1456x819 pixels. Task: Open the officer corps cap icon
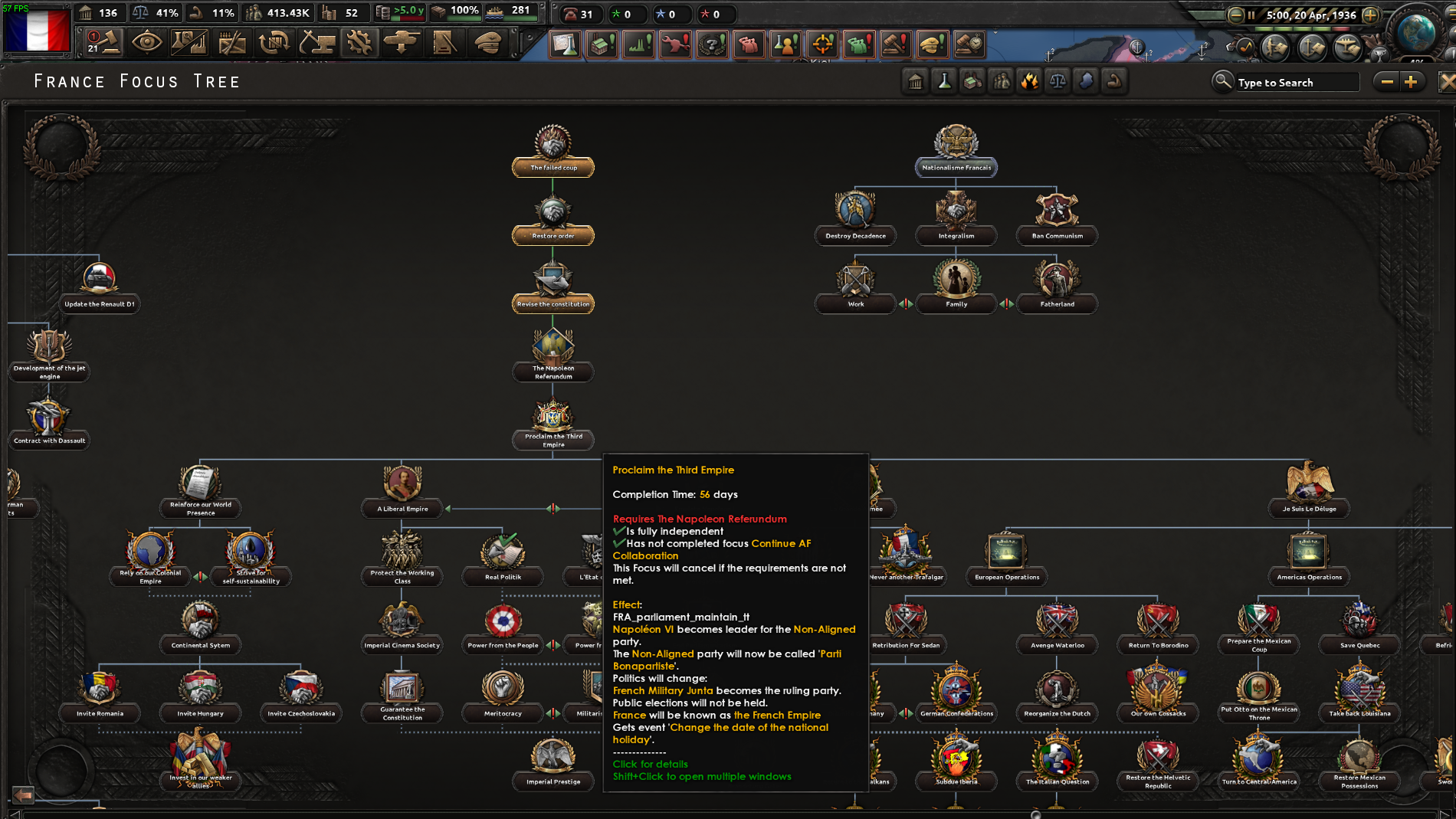click(x=487, y=43)
